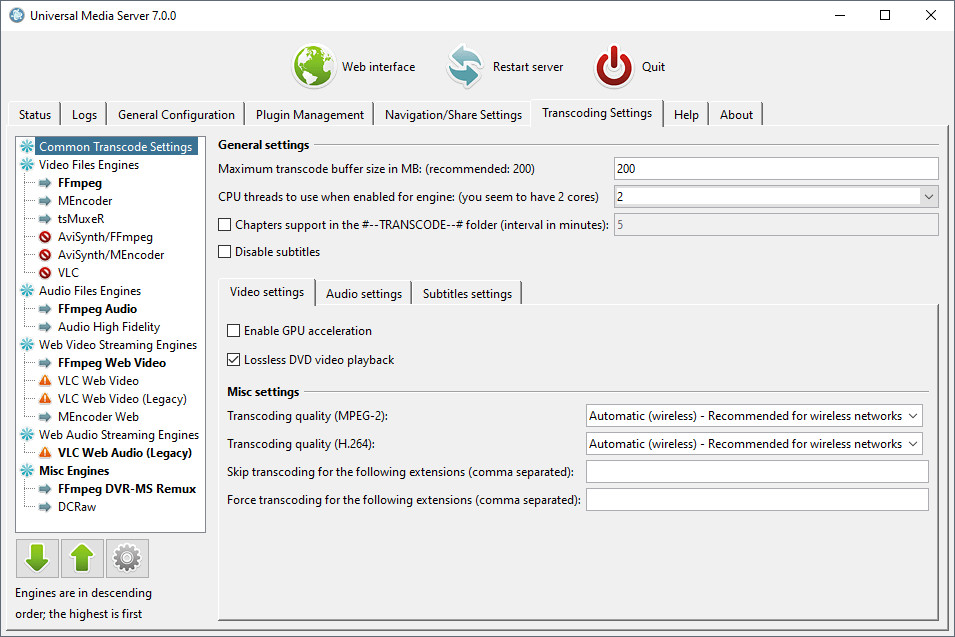
Task: Open the CPU threads dropdown
Action: tap(928, 196)
